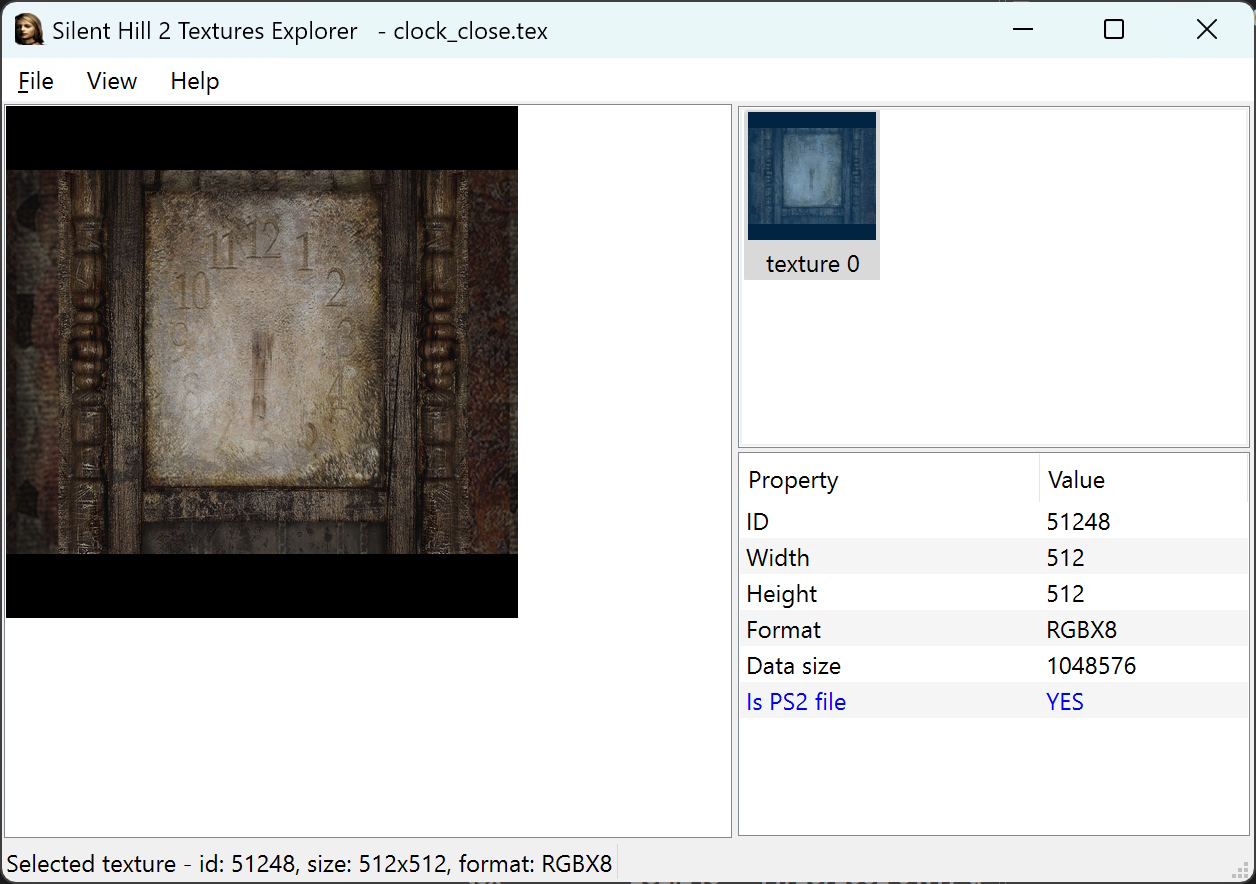Viewport: 1256px width, 884px height.
Task: Select the Width value 512
Action: [1066, 558]
